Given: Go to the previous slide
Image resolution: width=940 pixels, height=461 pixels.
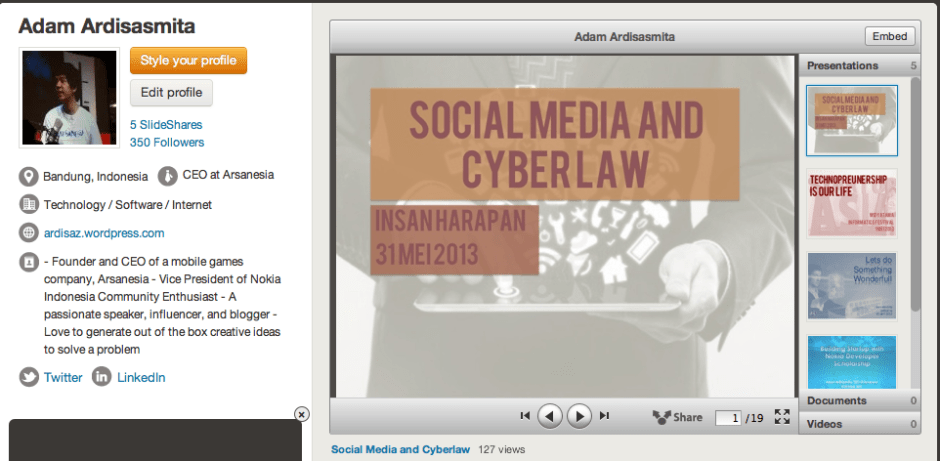Looking at the screenshot, I should coord(550,415).
